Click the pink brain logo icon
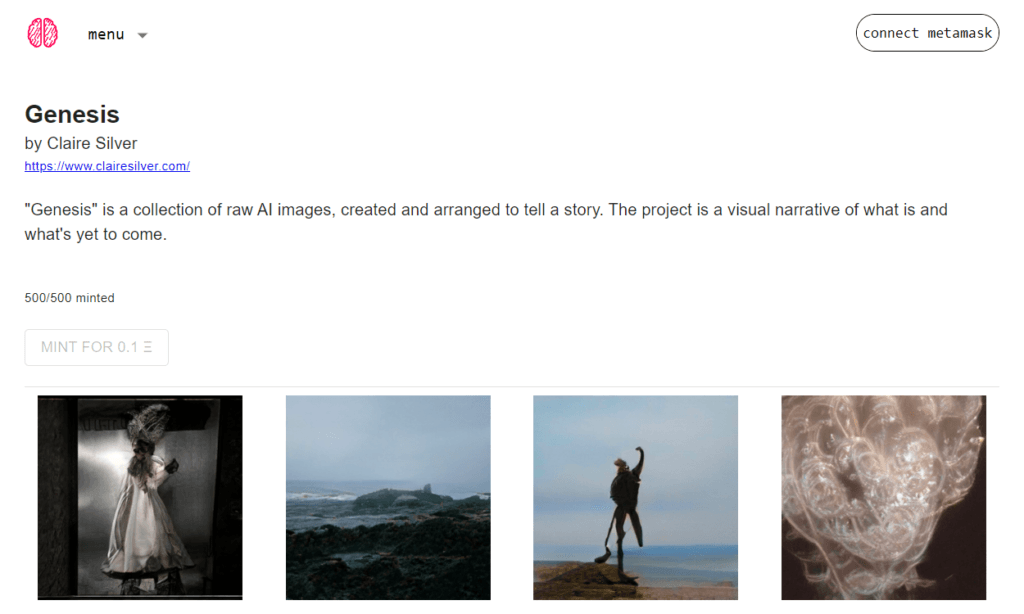This screenshot has height=614, width=1024. 42,33
